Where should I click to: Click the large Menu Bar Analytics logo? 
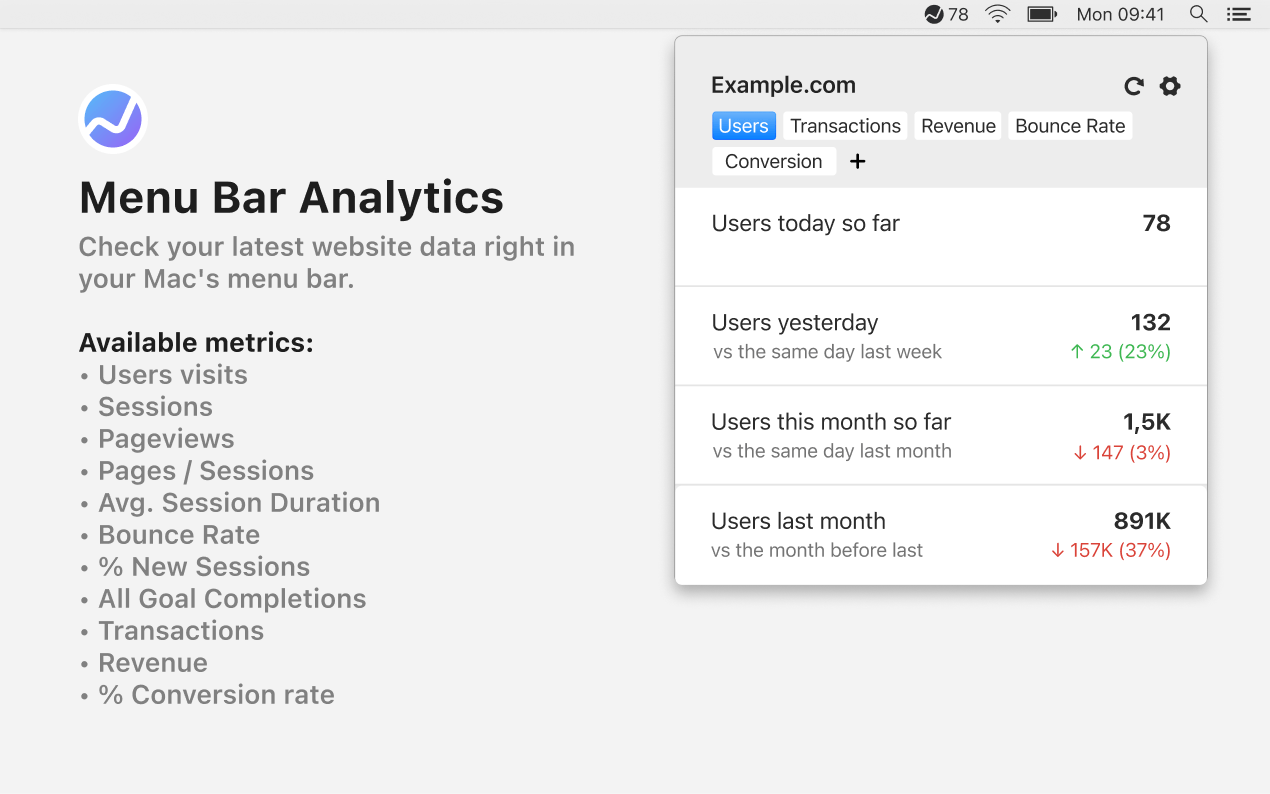click(x=113, y=118)
